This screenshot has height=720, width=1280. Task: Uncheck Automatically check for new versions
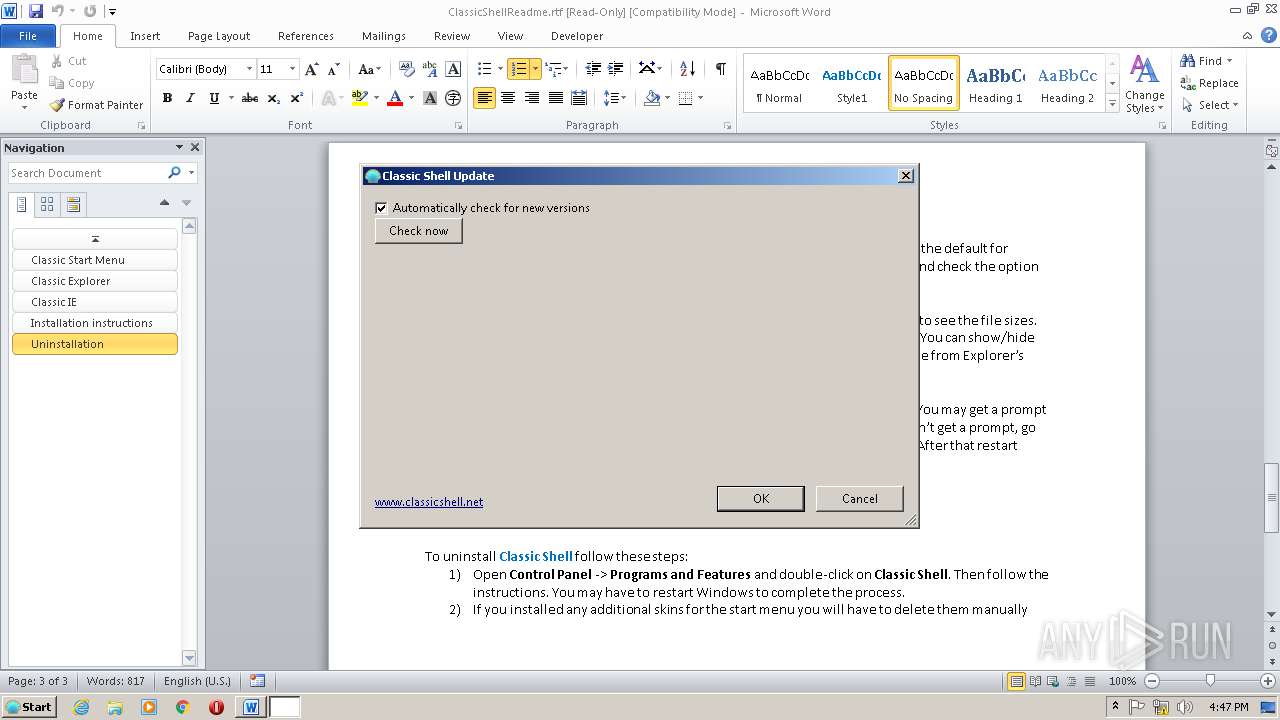[x=381, y=208]
